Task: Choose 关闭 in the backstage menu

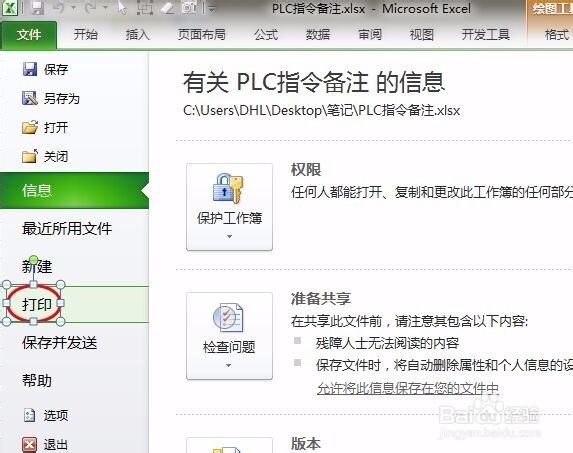Action: (x=56, y=157)
